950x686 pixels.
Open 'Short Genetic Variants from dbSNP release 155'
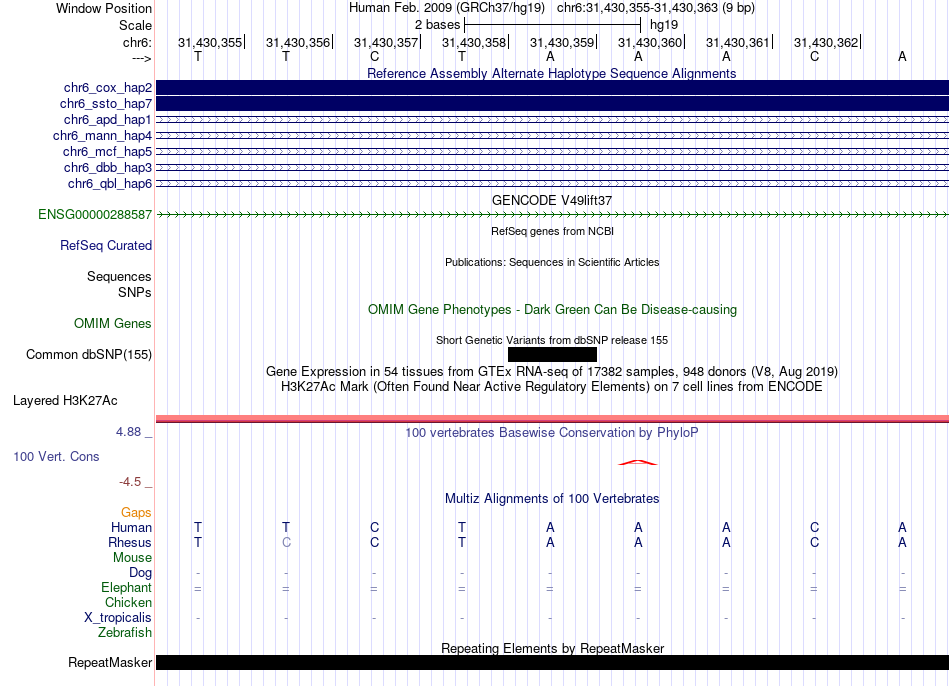552,341
